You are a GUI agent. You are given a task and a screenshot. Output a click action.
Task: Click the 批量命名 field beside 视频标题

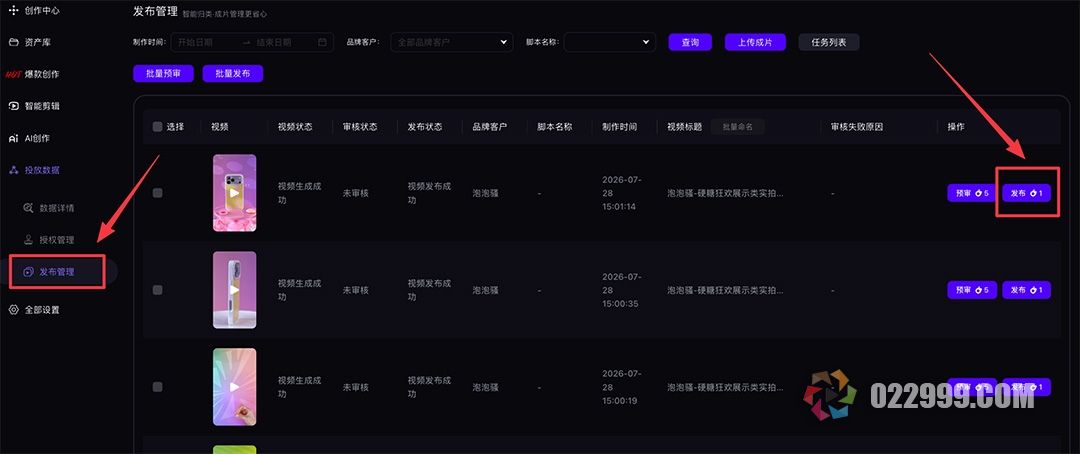[738, 127]
